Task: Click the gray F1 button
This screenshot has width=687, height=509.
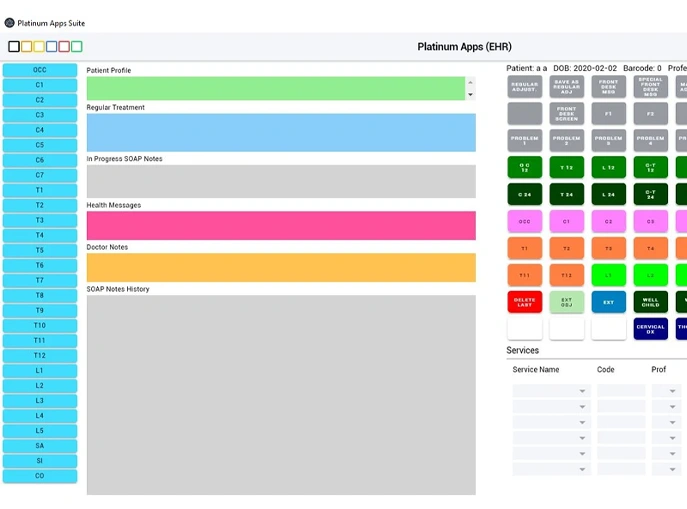Action: coord(609,114)
